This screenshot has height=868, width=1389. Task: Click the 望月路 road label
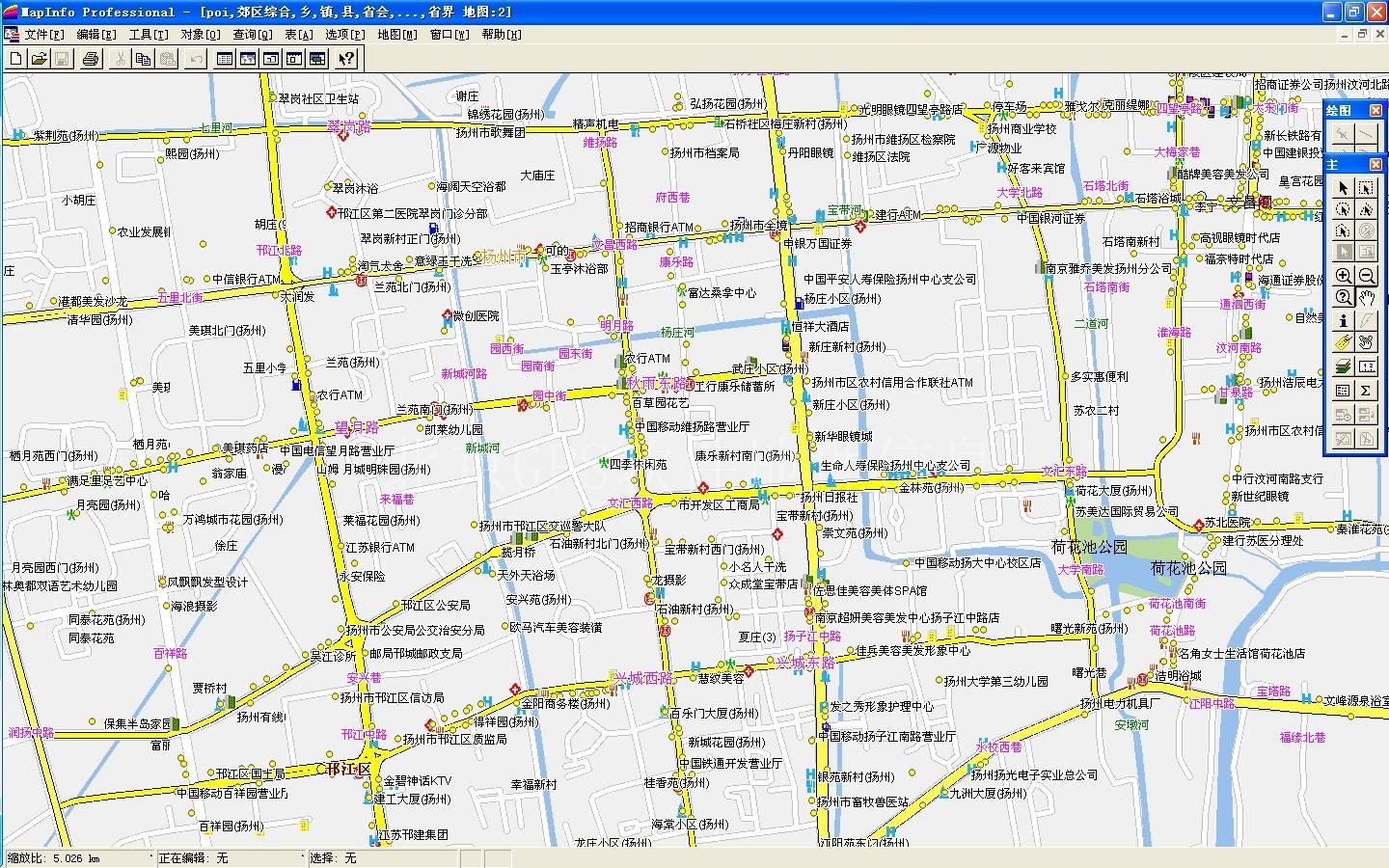tap(356, 426)
